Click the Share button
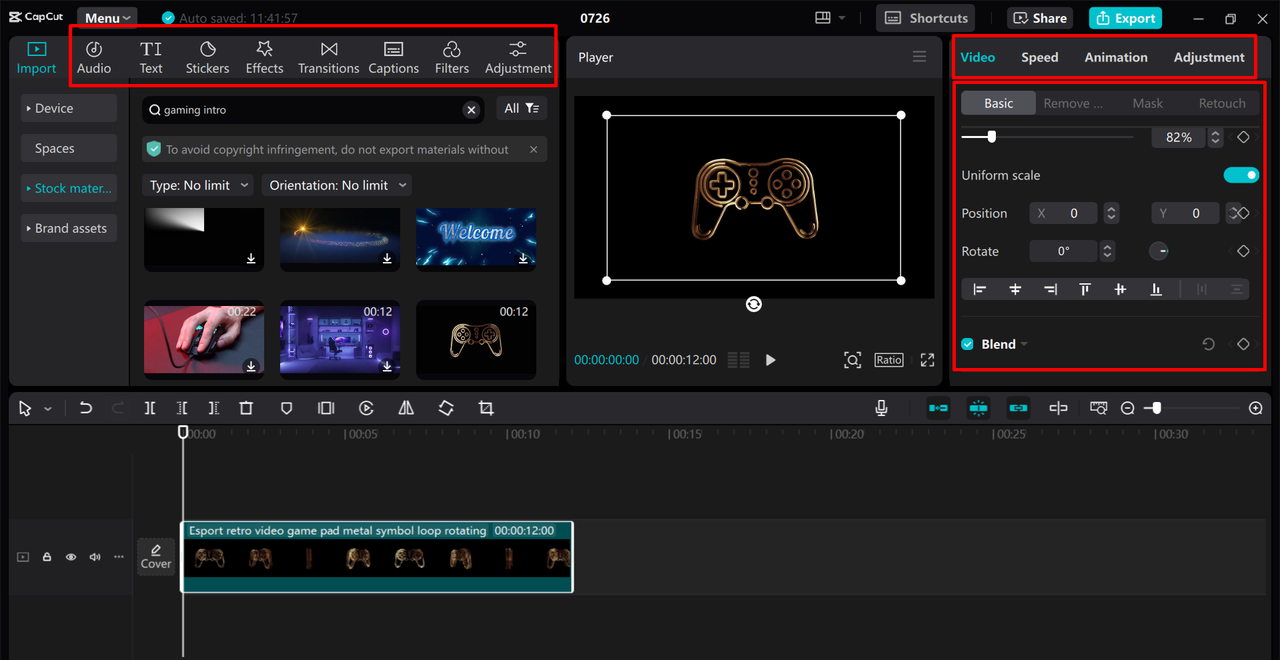The image size is (1280, 660). click(x=1040, y=18)
